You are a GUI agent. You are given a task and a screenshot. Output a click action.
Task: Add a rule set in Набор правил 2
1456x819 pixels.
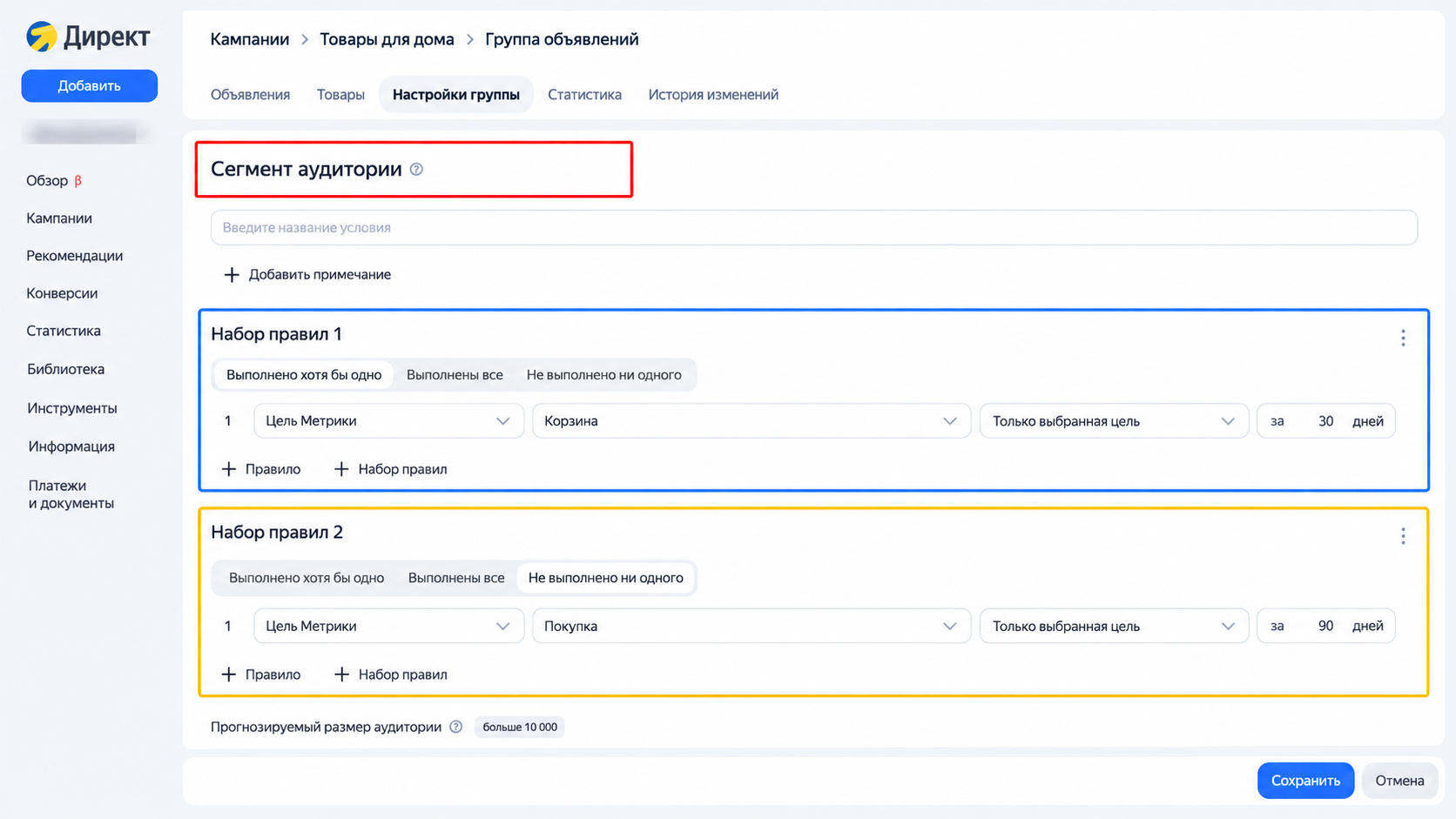pos(391,675)
